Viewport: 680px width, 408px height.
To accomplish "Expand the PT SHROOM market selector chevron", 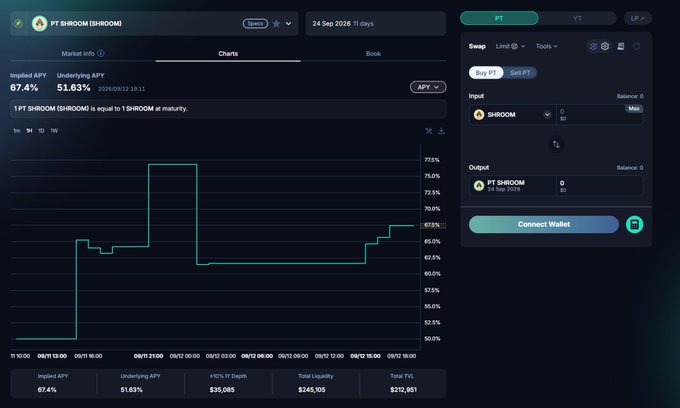I will [x=288, y=23].
